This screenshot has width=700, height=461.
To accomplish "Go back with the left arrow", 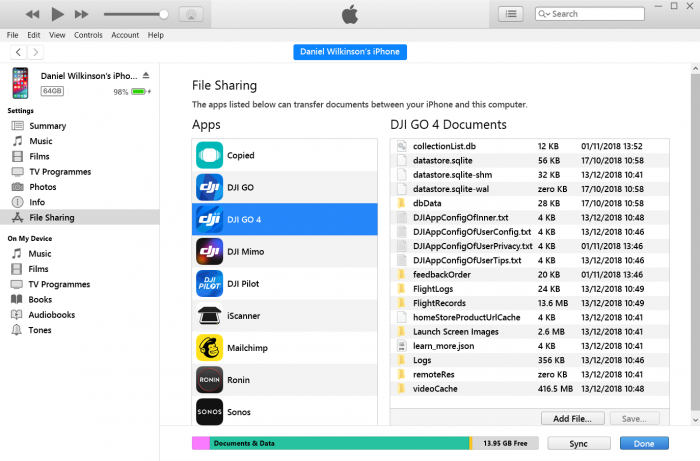I will [x=18, y=52].
